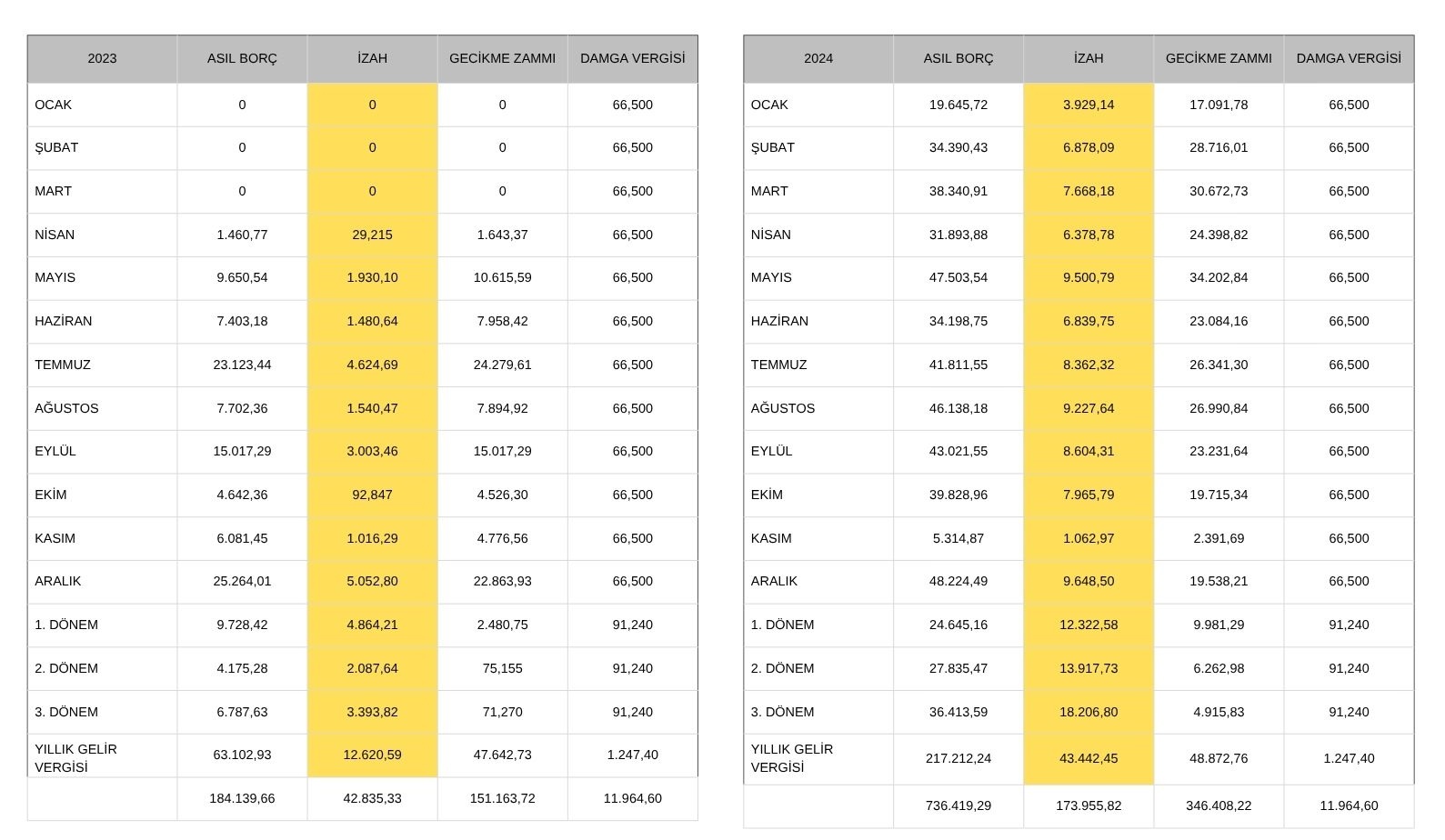Screen dimensions: 1445x840
Task: Click YILLIK GELİR VERGİSİ label in 2024 table
Action: (x=792, y=758)
